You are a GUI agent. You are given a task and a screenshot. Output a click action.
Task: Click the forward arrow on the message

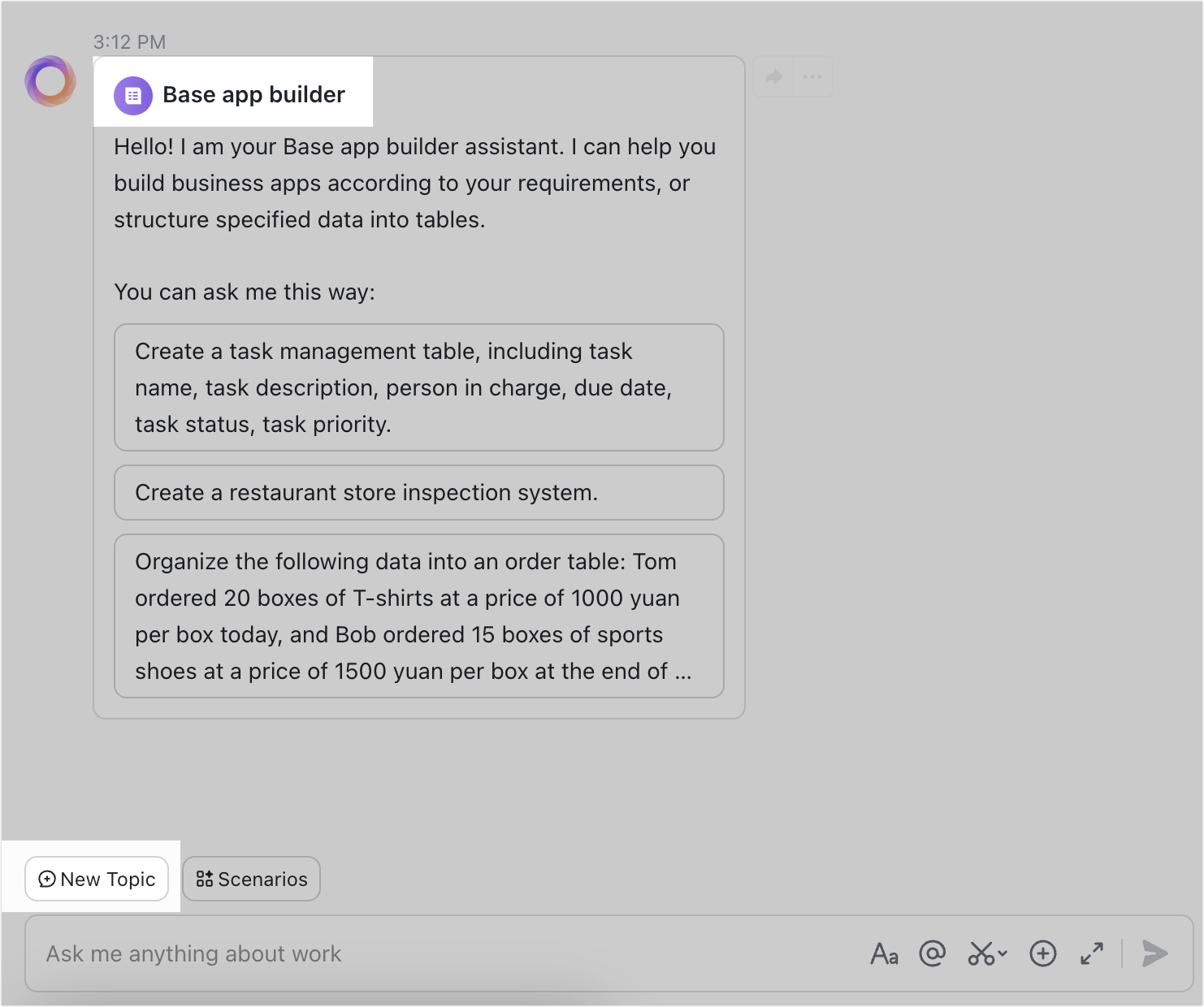(773, 76)
